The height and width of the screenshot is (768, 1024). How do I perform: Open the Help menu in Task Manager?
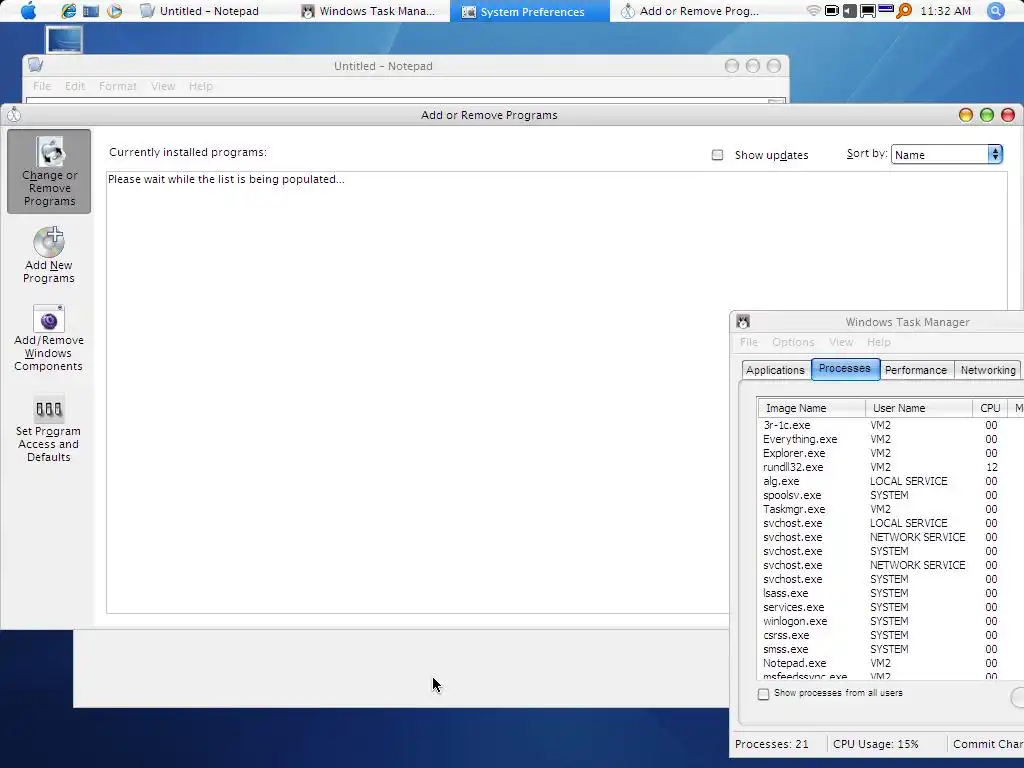click(x=878, y=342)
